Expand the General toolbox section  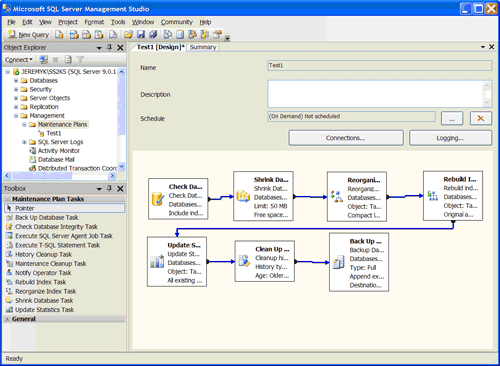click(x=7, y=319)
